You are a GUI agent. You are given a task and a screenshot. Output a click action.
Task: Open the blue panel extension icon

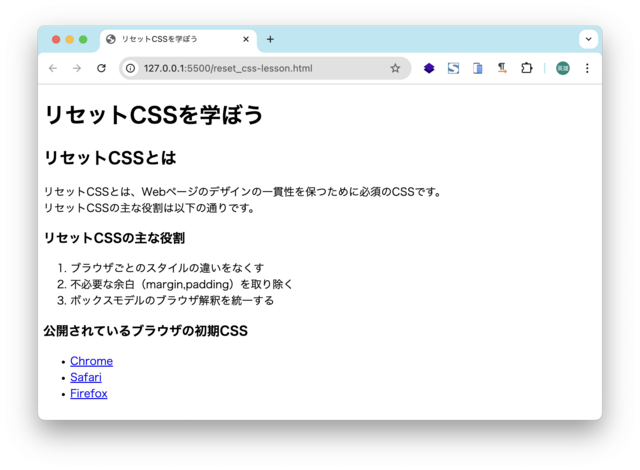click(478, 68)
